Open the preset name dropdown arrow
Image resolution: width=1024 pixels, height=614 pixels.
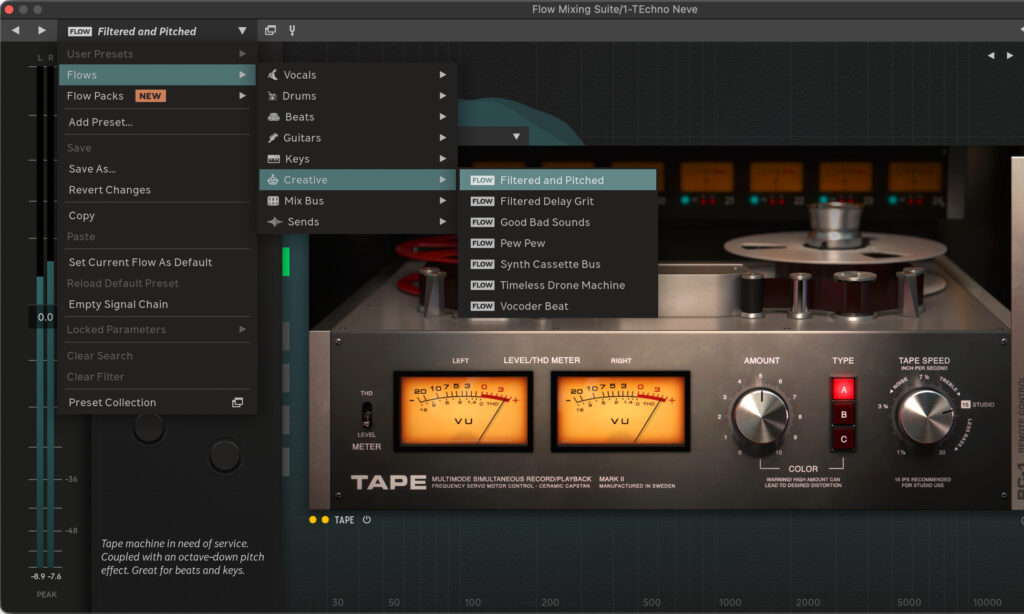coord(242,31)
